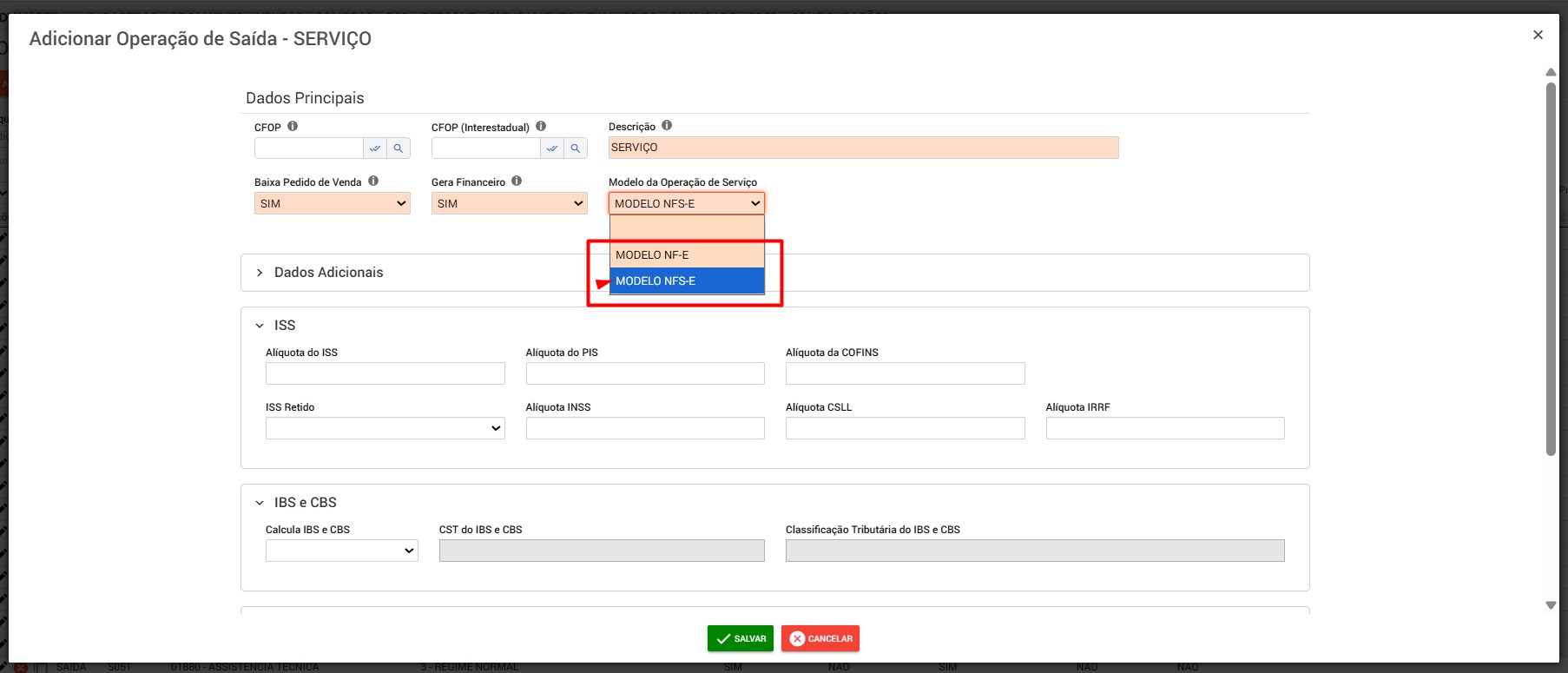Image resolution: width=1568 pixels, height=673 pixels.
Task: Select the blank option in model list
Action: click(x=687, y=228)
